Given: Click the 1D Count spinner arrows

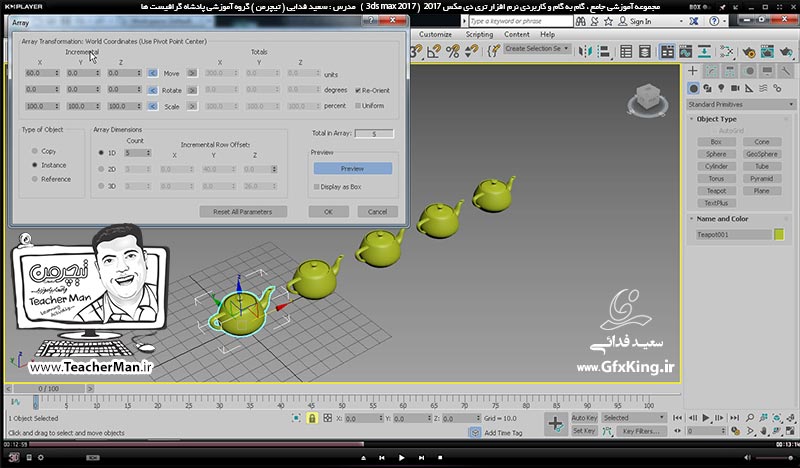Looking at the screenshot, I should (148, 153).
